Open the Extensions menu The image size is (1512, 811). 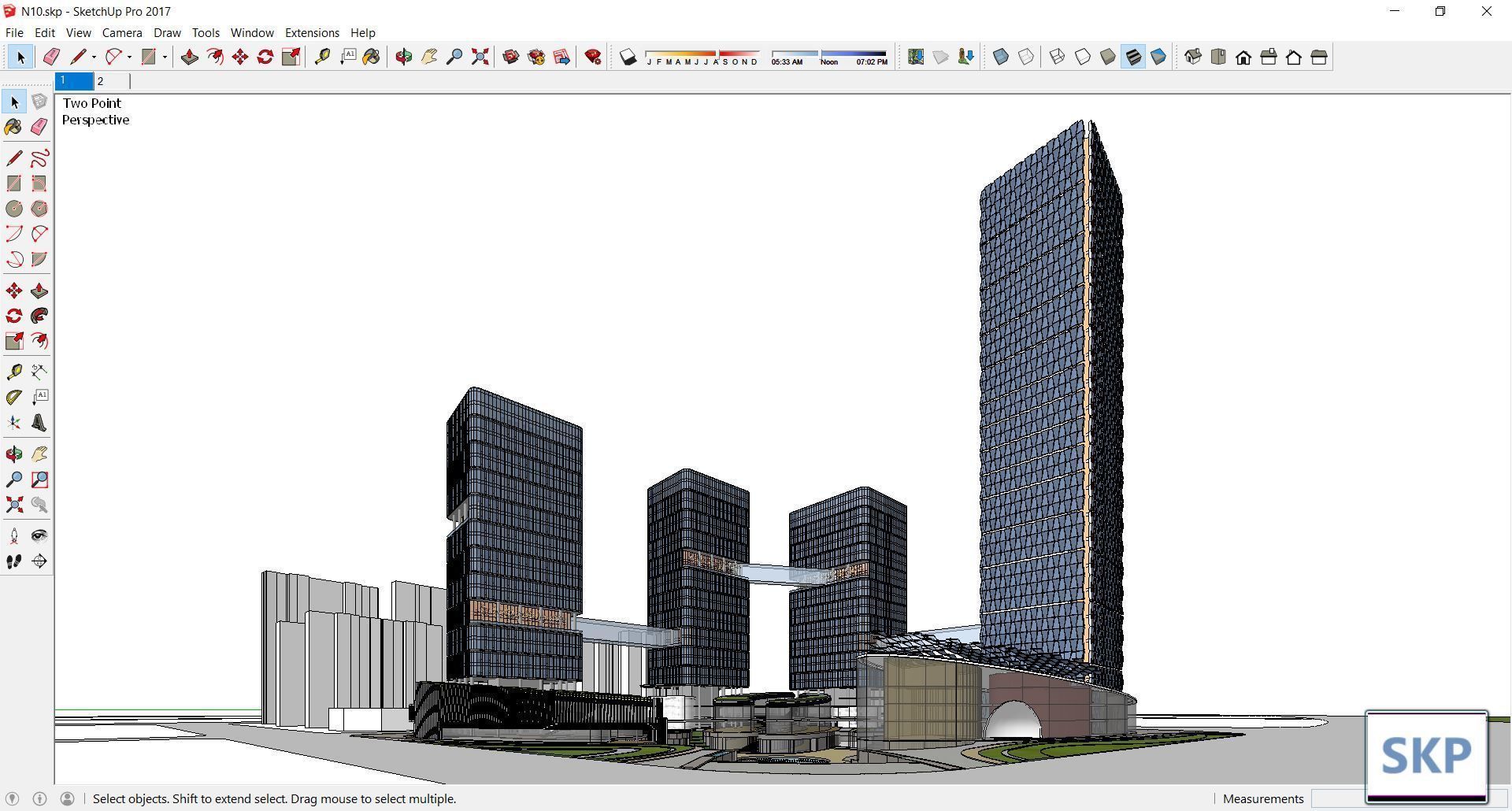tap(312, 32)
